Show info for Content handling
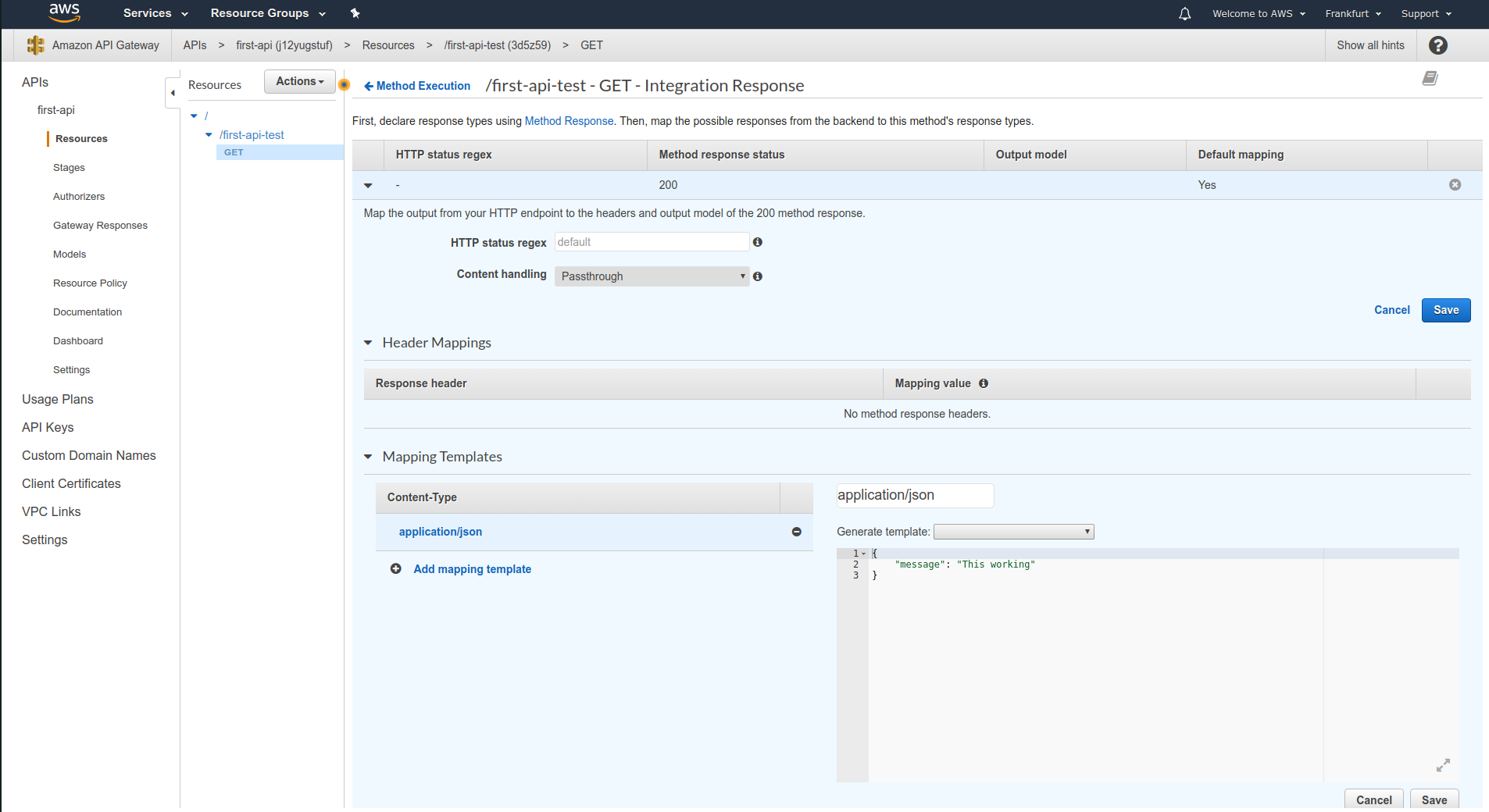 click(x=757, y=276)
